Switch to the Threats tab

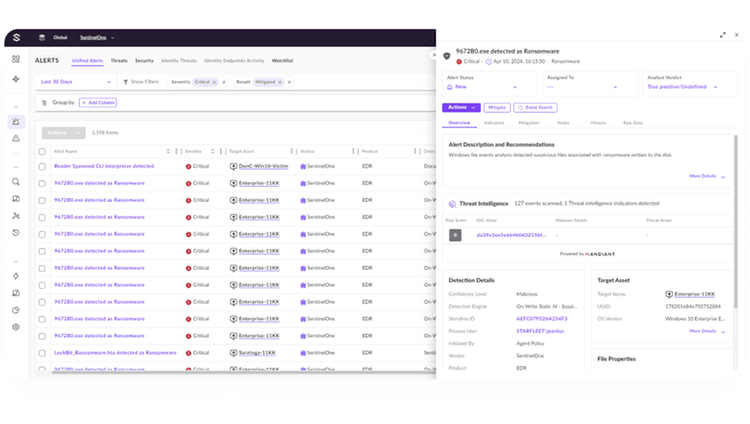(x=119, y=60)
